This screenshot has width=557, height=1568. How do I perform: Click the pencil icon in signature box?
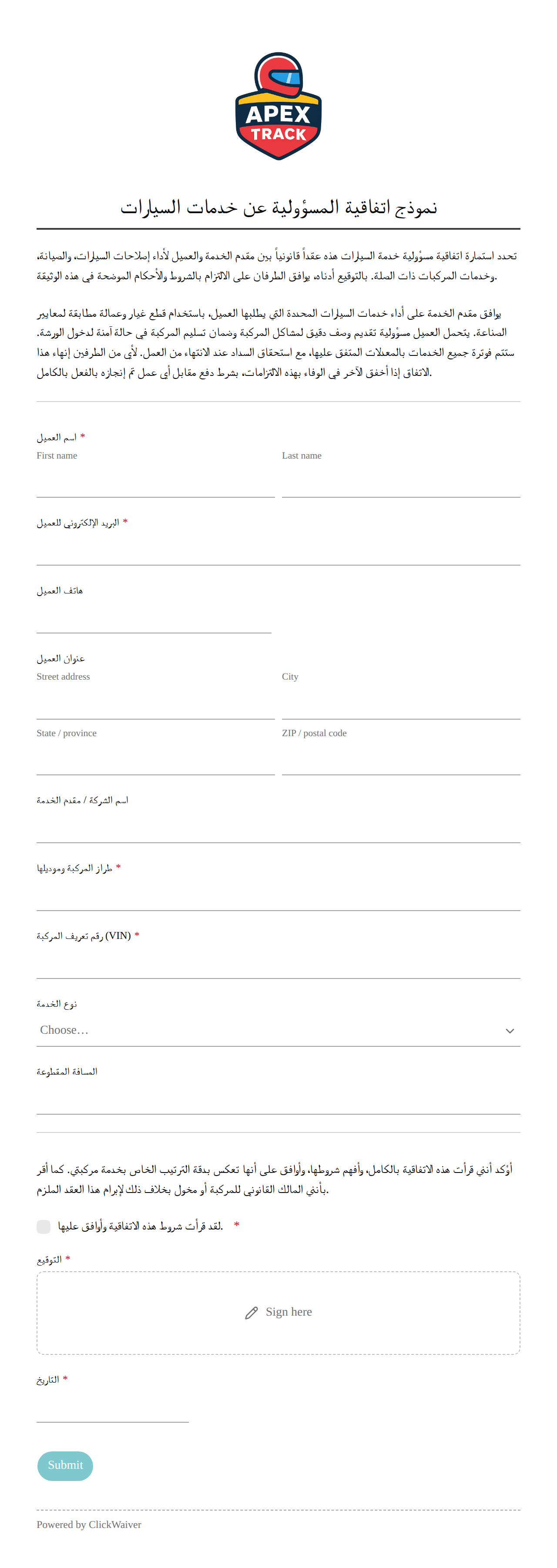[x=252, y=1313]
